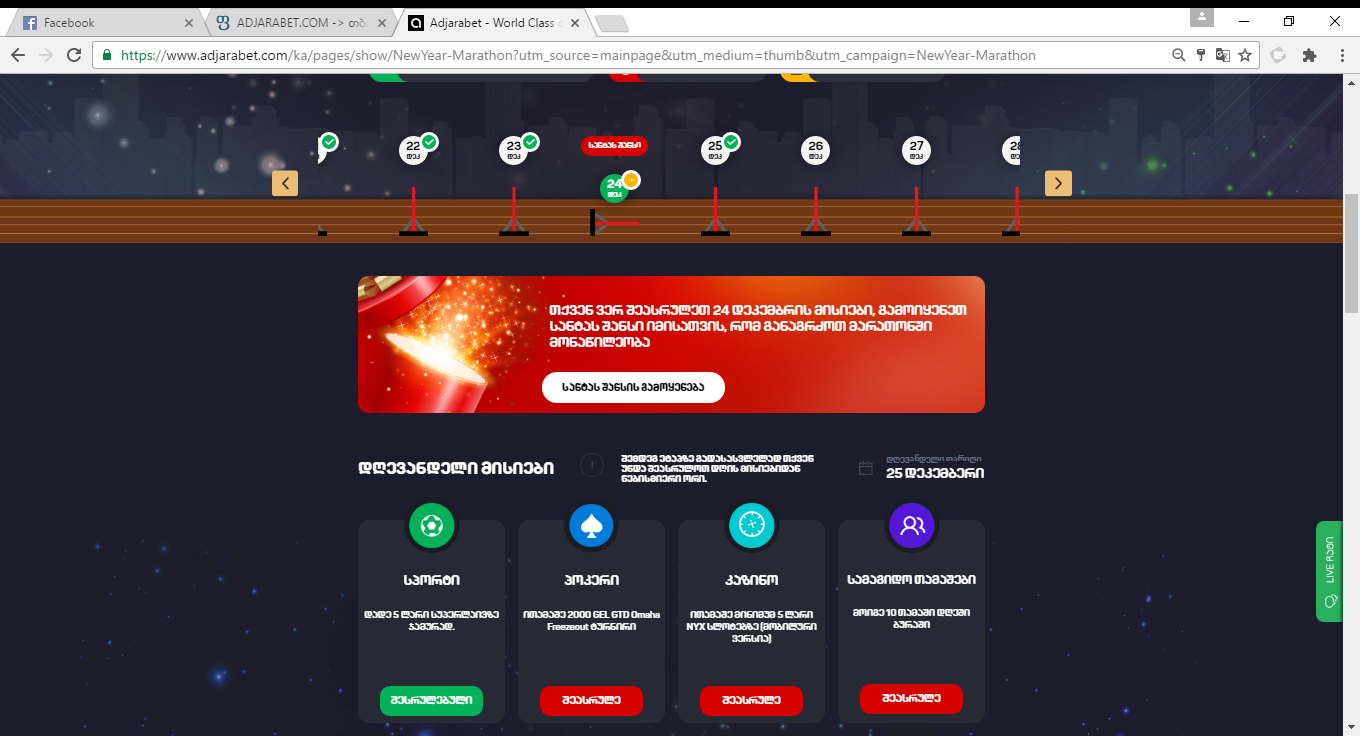Click the translate page icon in address bar
1360x736 pixels.
click(x=1223, y=55)
